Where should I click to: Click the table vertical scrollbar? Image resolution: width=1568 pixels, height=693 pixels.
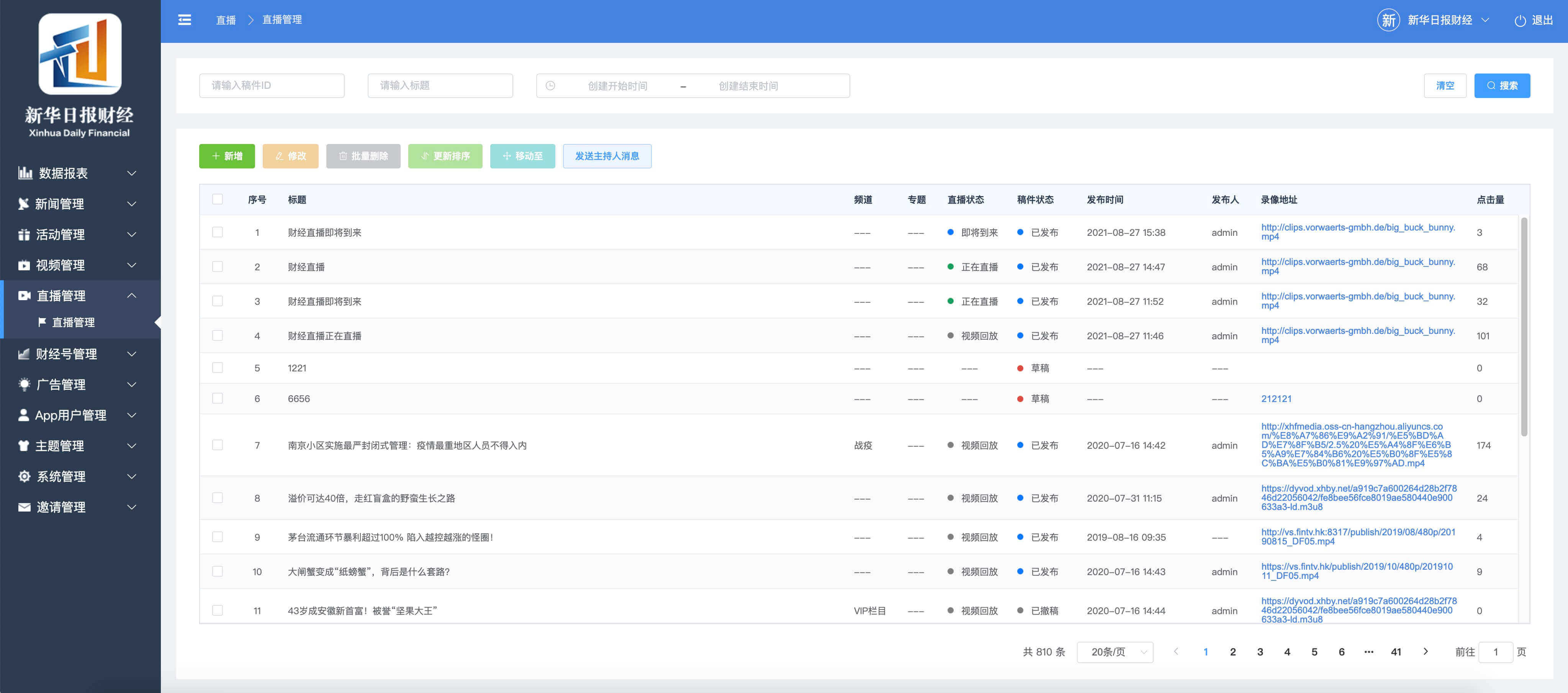click(x=1524, y=327)
